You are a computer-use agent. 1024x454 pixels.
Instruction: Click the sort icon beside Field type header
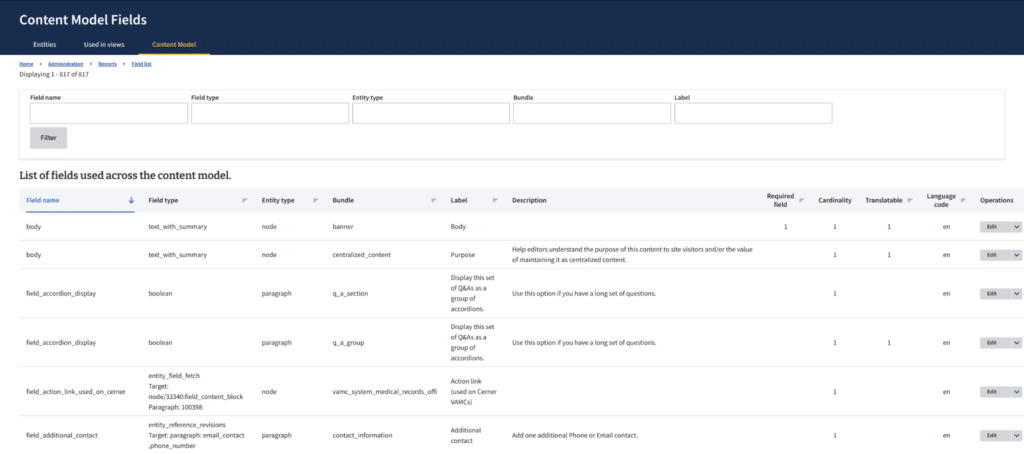[x=245, y=201]
